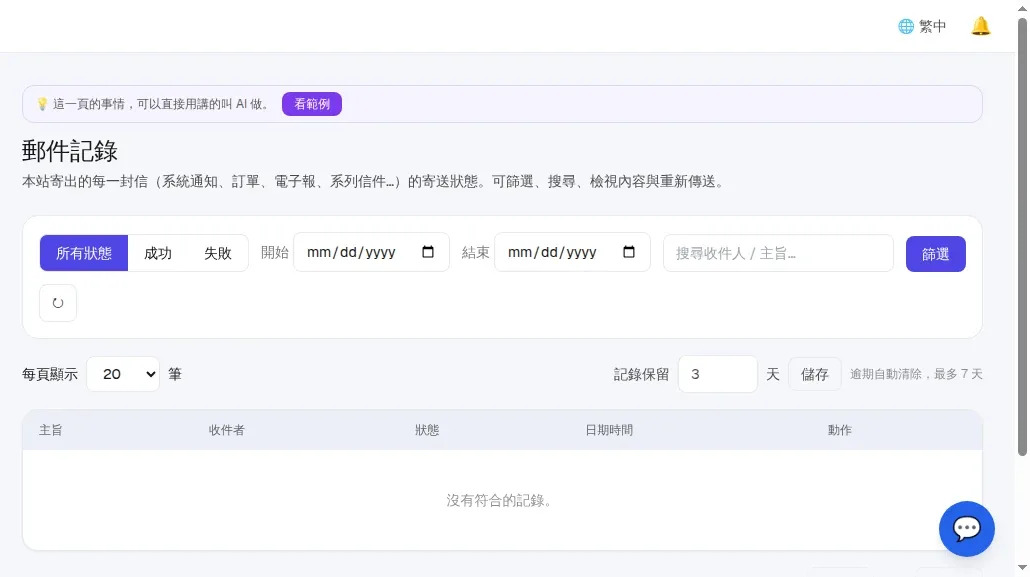This screenshot has height=577, width=1030.
Task: Filter by 成功 status
Action: (x=158, y=253)
